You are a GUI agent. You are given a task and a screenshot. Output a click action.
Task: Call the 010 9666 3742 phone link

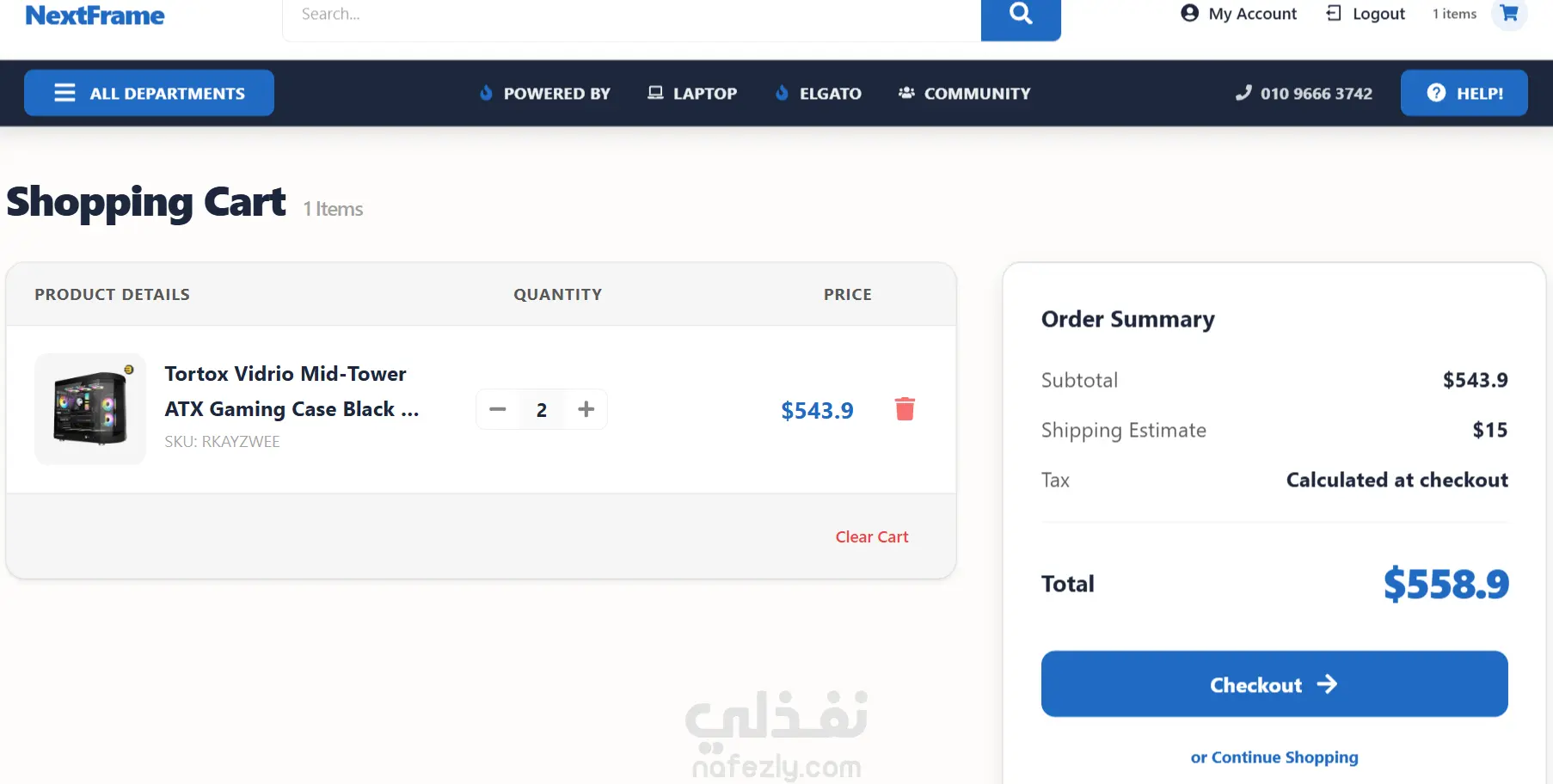(1304, 93)
